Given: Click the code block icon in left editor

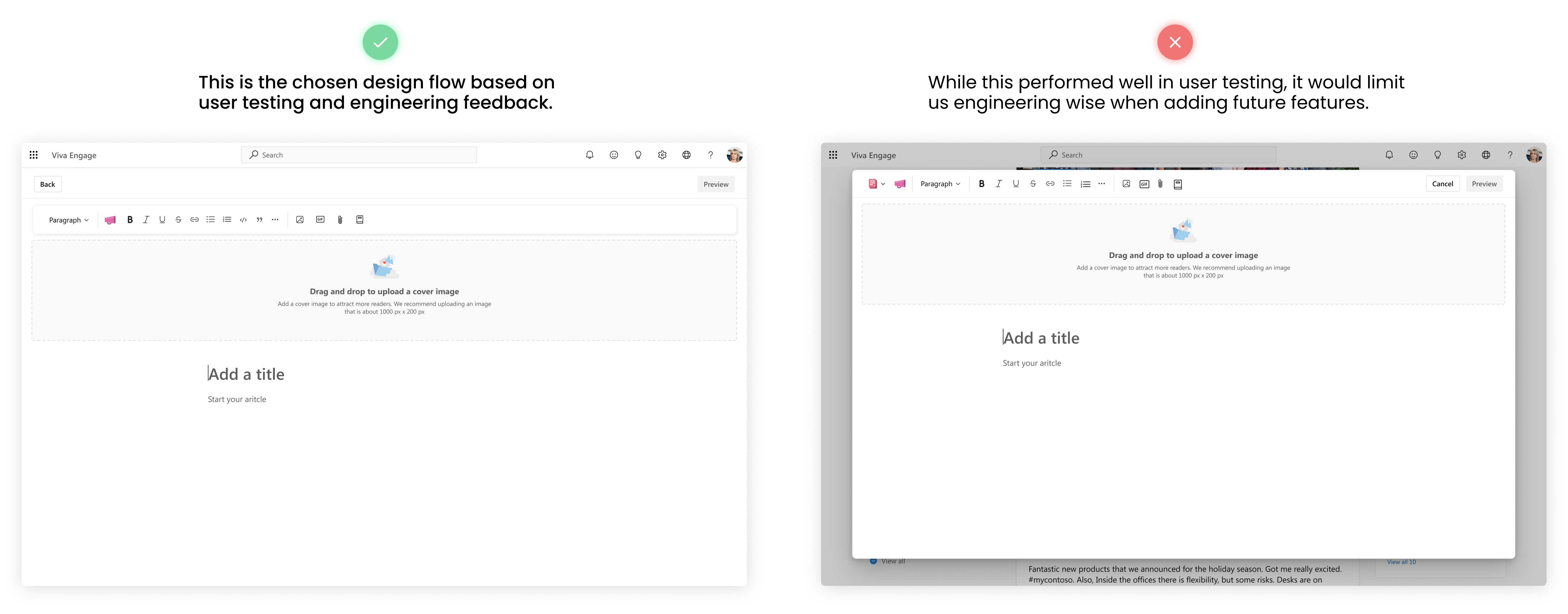Looking at the screenshot, I should 243,220.
